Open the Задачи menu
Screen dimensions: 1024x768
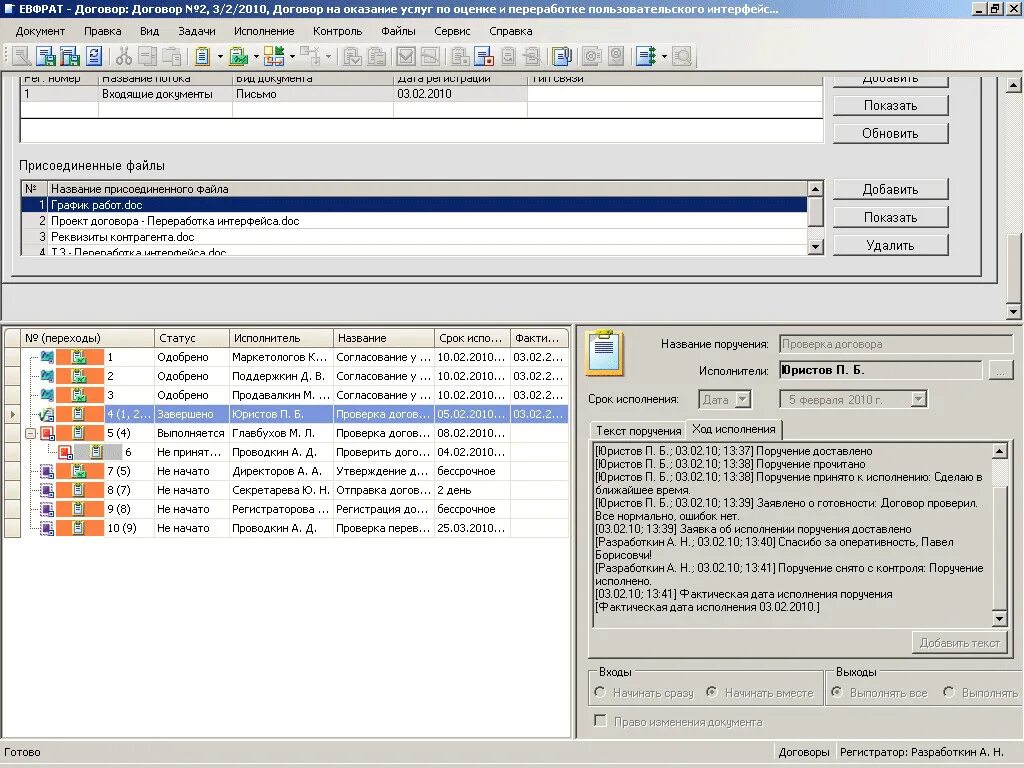tap(197, 31)
